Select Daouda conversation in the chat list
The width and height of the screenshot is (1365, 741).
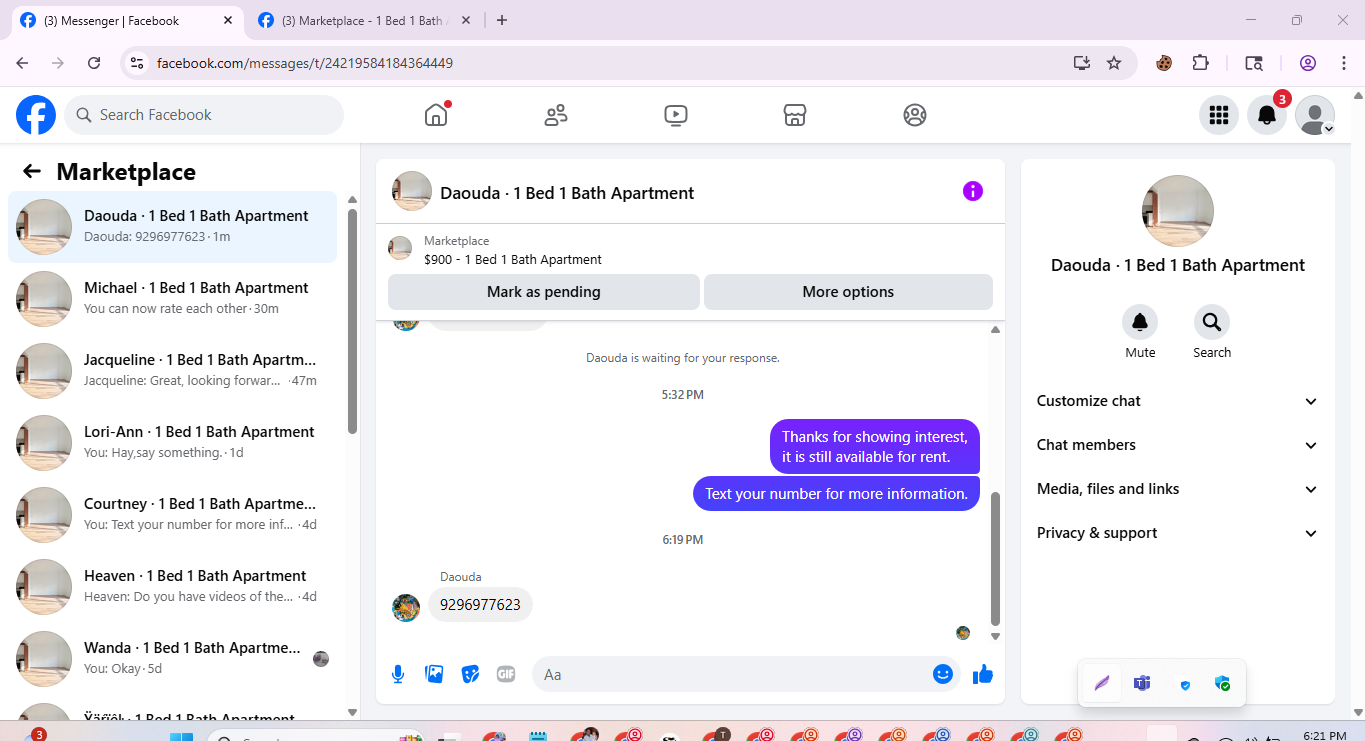point(172,227)
